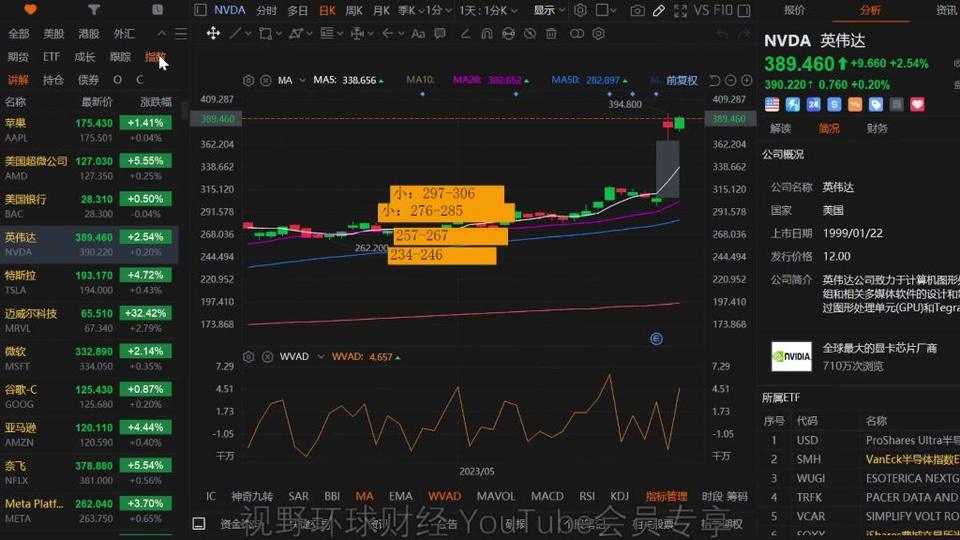Switch to 报价 quote tab
Image resolution: width=960 pixels, height=540 pixels.
click(794, 10)
